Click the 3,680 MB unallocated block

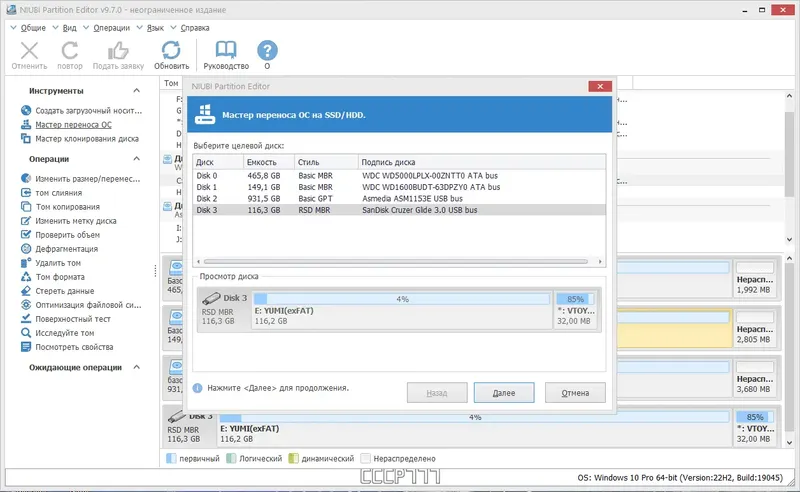pyautogui.click(x=755, y=377)
